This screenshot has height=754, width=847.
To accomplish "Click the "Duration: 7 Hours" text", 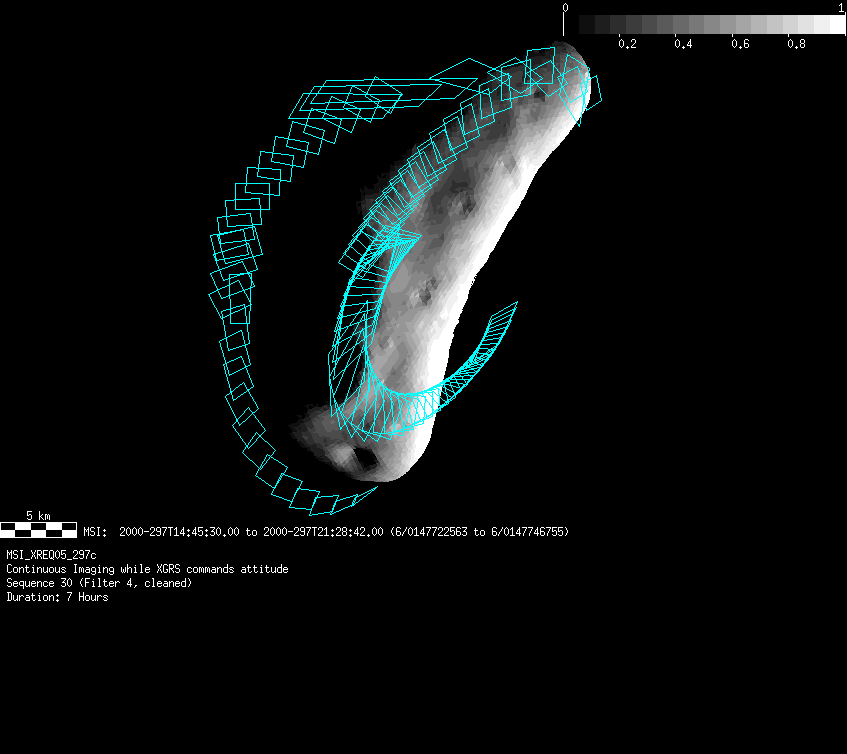I will click(57, 597).
